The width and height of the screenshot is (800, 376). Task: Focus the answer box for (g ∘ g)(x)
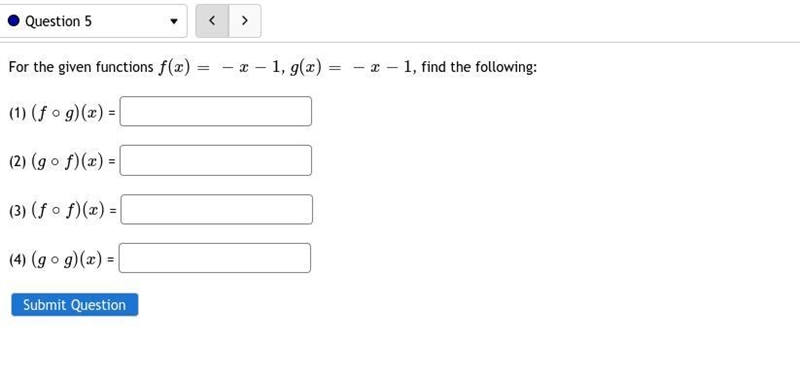point(215,258)
